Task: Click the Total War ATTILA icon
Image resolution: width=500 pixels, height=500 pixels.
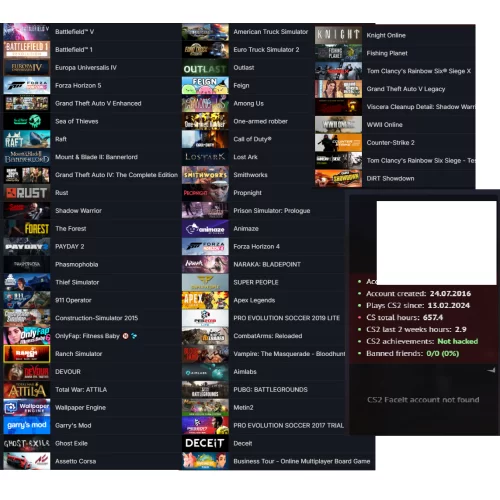Action: tap(27, 390)
